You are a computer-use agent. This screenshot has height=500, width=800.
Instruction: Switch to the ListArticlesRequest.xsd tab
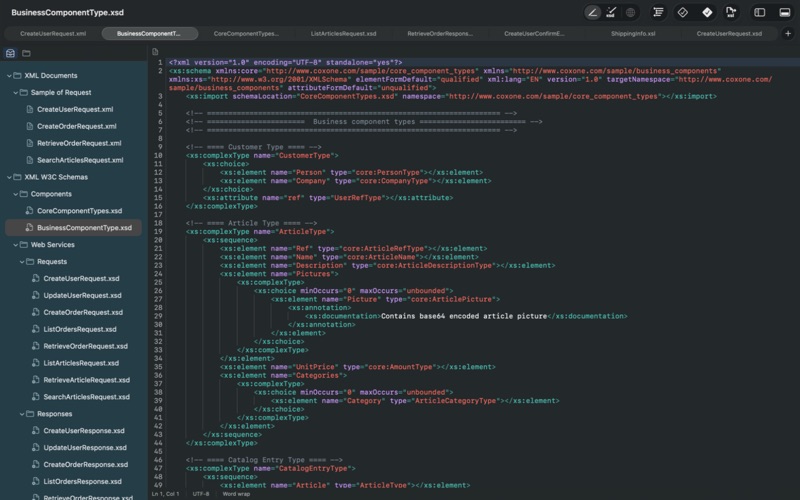pos(343,34)
